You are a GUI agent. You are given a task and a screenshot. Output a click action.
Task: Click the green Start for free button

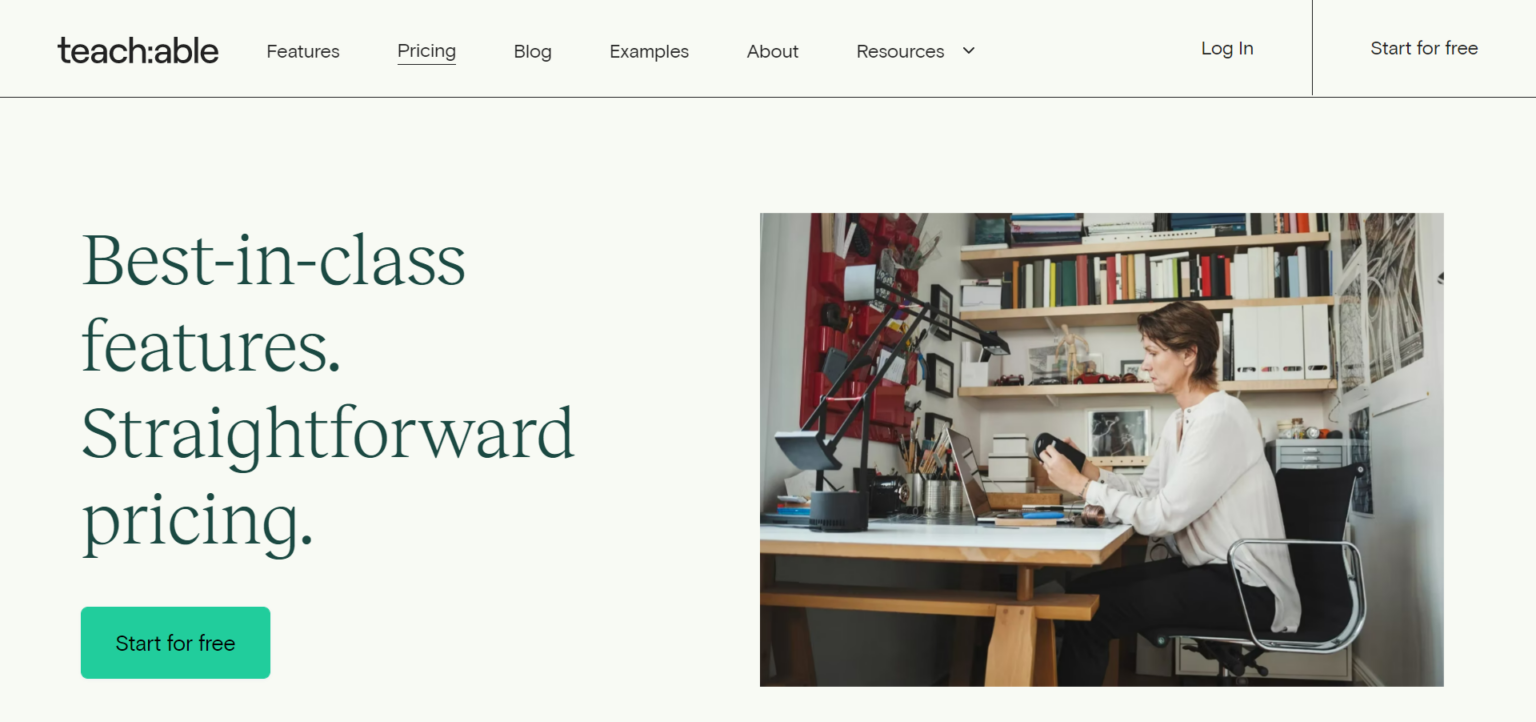tap(175, 643)
